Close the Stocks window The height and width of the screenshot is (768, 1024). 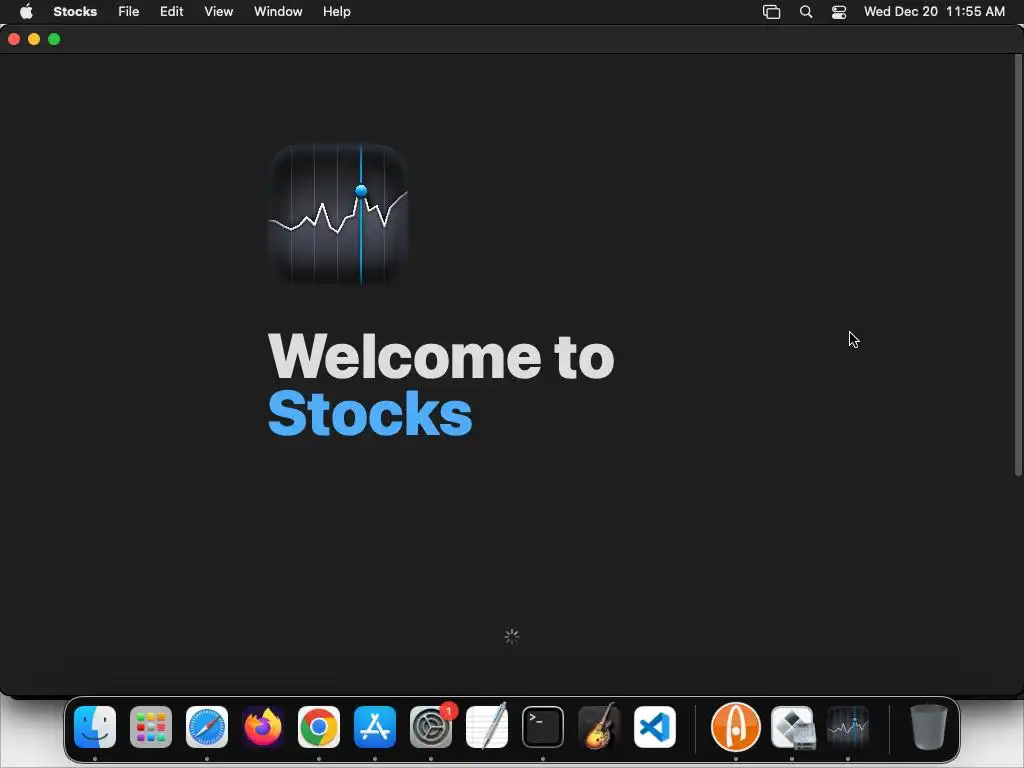click(x=14, y=39)
